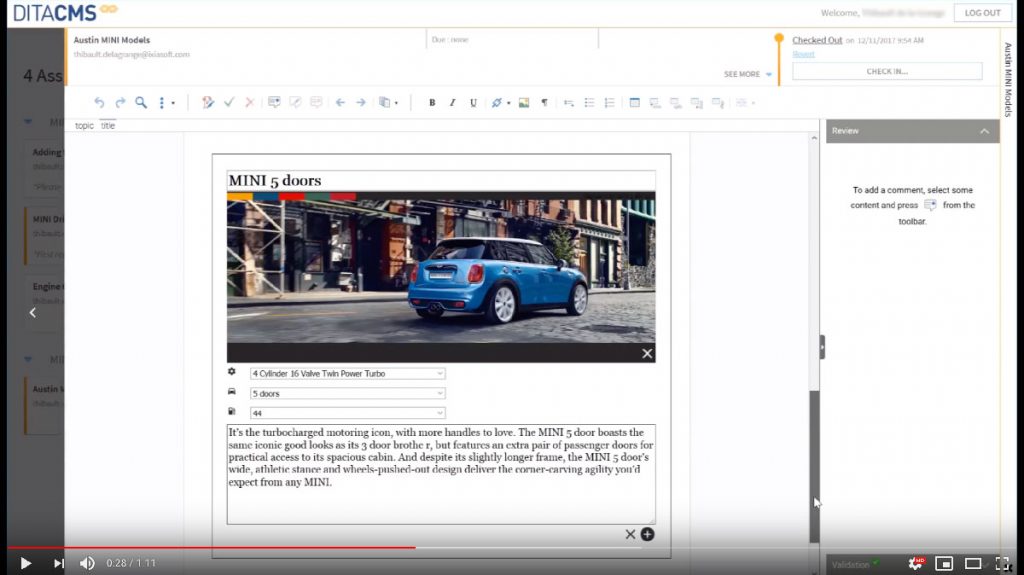Apply bold formatting

click(x=432, y=103)
